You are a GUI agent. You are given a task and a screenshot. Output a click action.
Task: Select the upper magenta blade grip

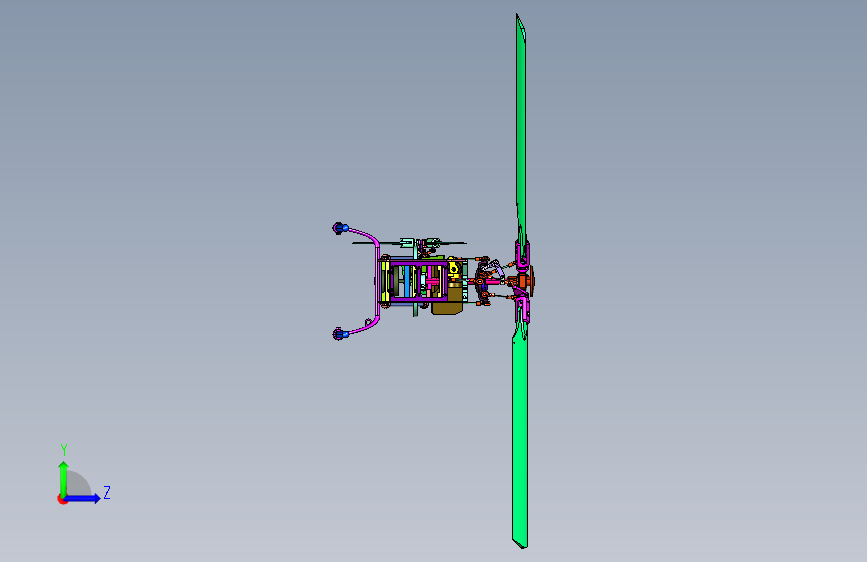[x=523, y=254]
